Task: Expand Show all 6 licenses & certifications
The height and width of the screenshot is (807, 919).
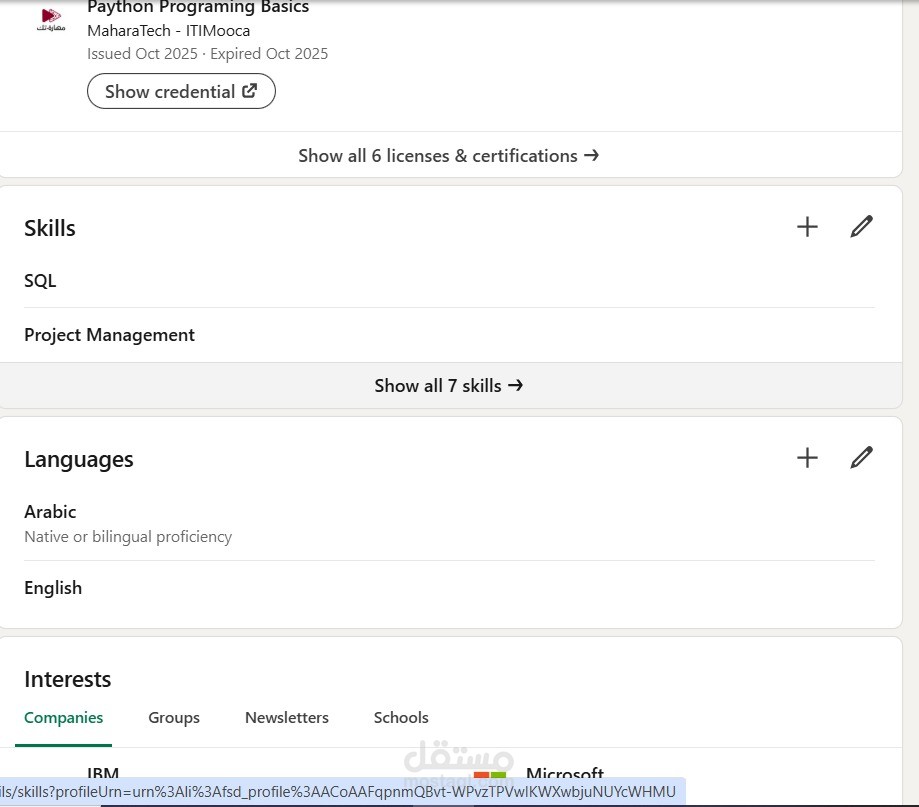Action: coord(449,156)
